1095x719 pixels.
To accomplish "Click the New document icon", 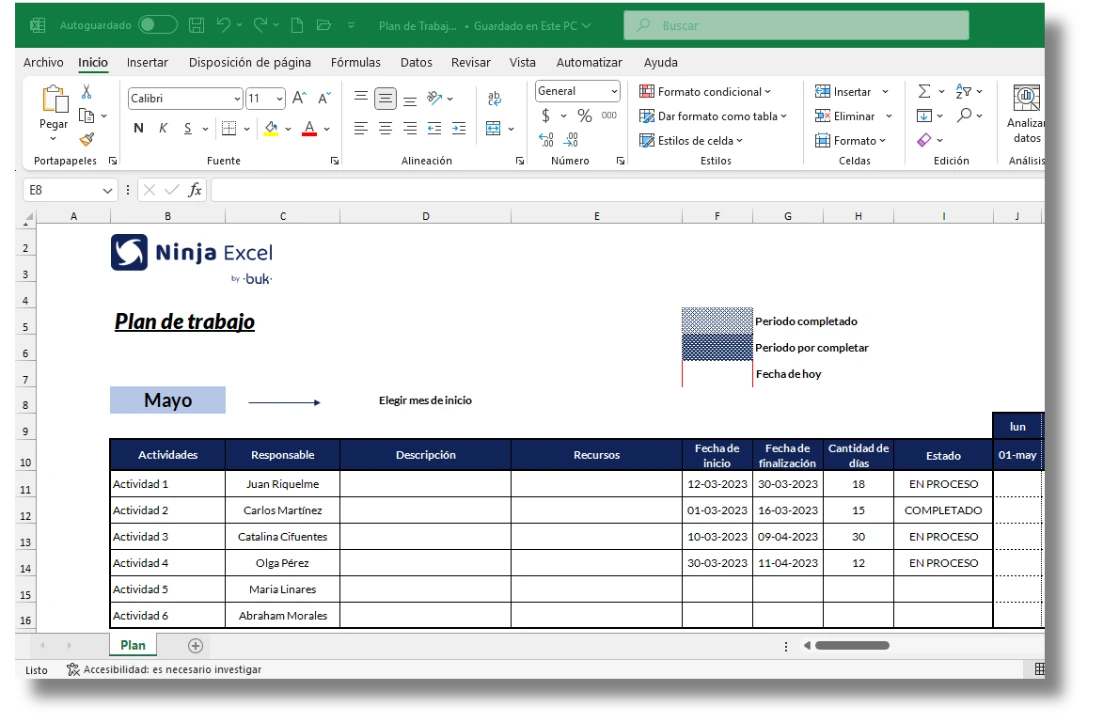I will tap(297, 25).
